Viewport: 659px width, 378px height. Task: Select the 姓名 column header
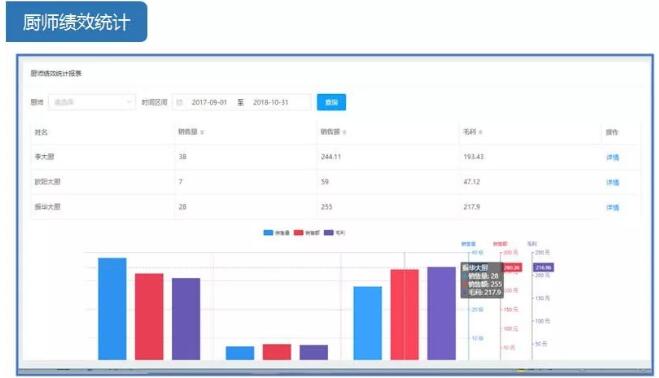pyautogui.click(x=41, y=132)
